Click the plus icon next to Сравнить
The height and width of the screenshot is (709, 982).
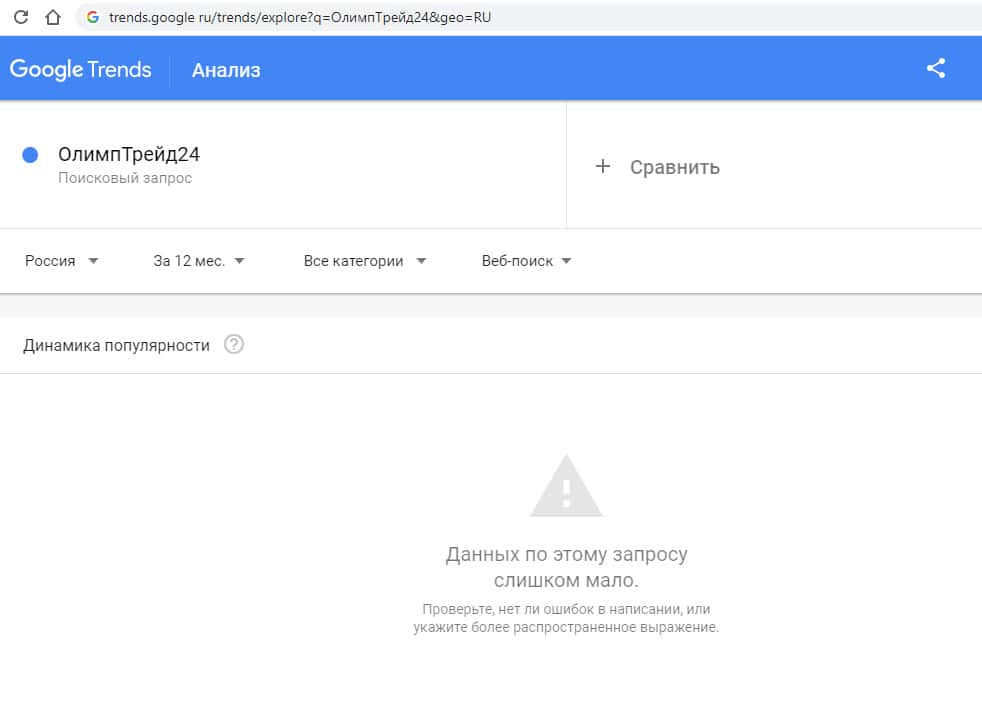[602, 167]
